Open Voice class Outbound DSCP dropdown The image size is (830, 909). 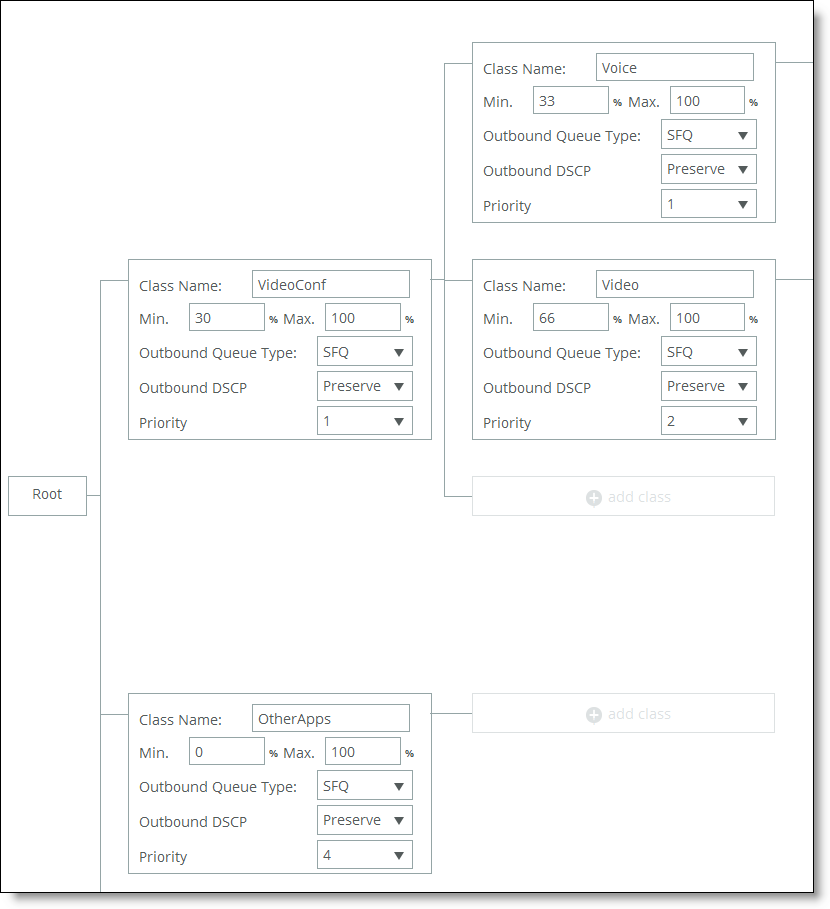coord(708,169)
